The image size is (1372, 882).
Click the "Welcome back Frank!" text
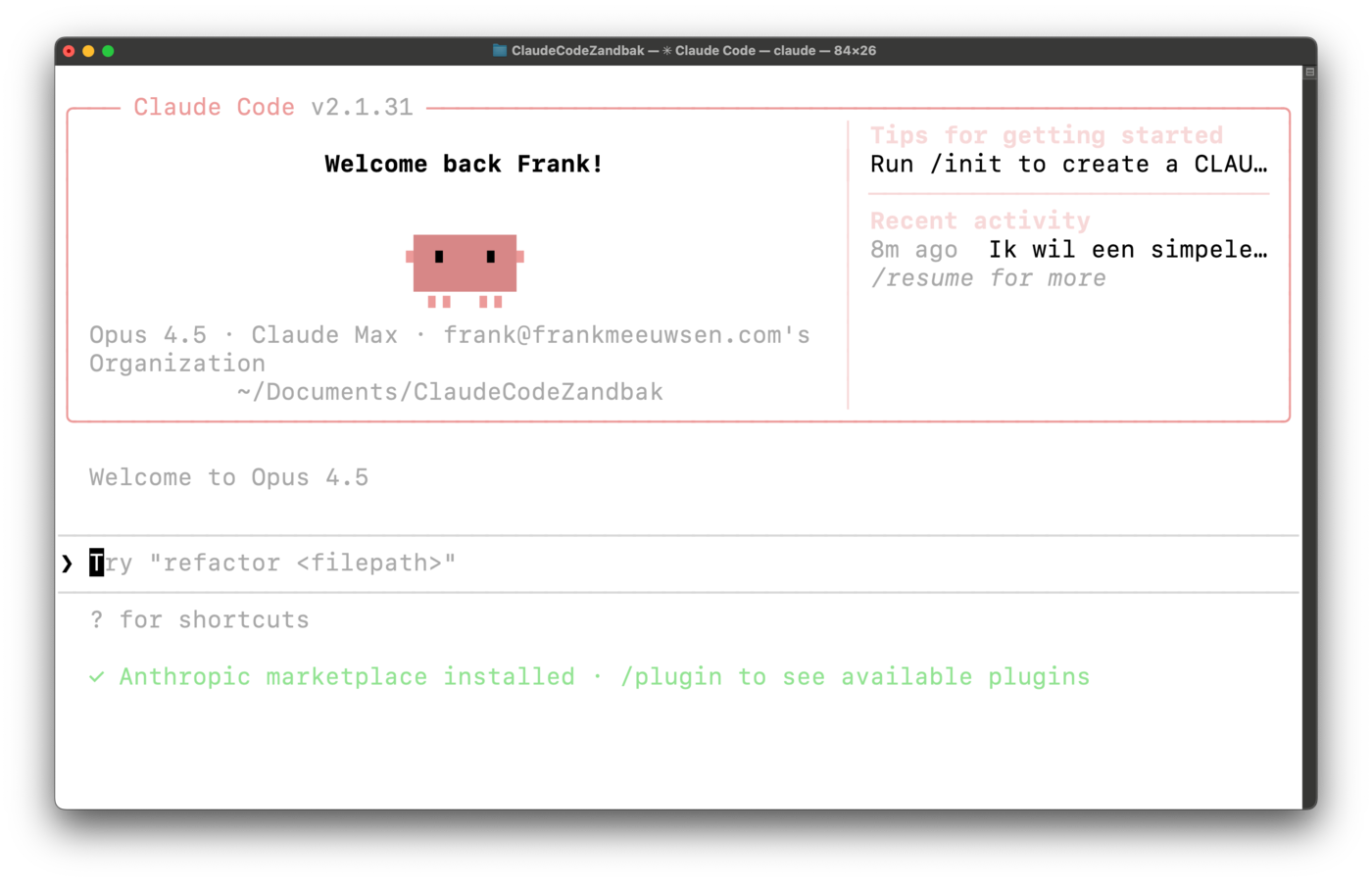coord(464,165)
